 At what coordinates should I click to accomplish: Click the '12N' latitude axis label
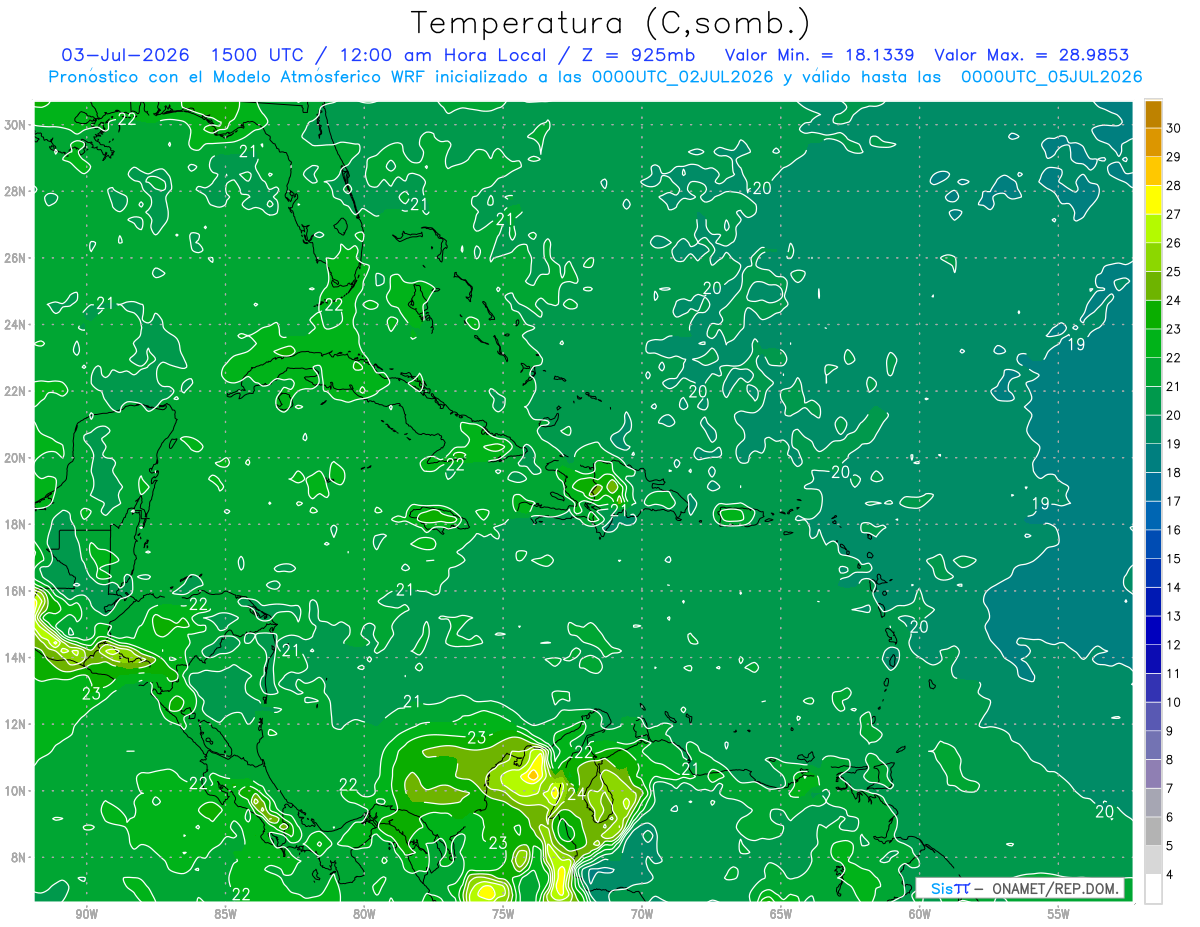pyautogui.click(x=15, y=724)
